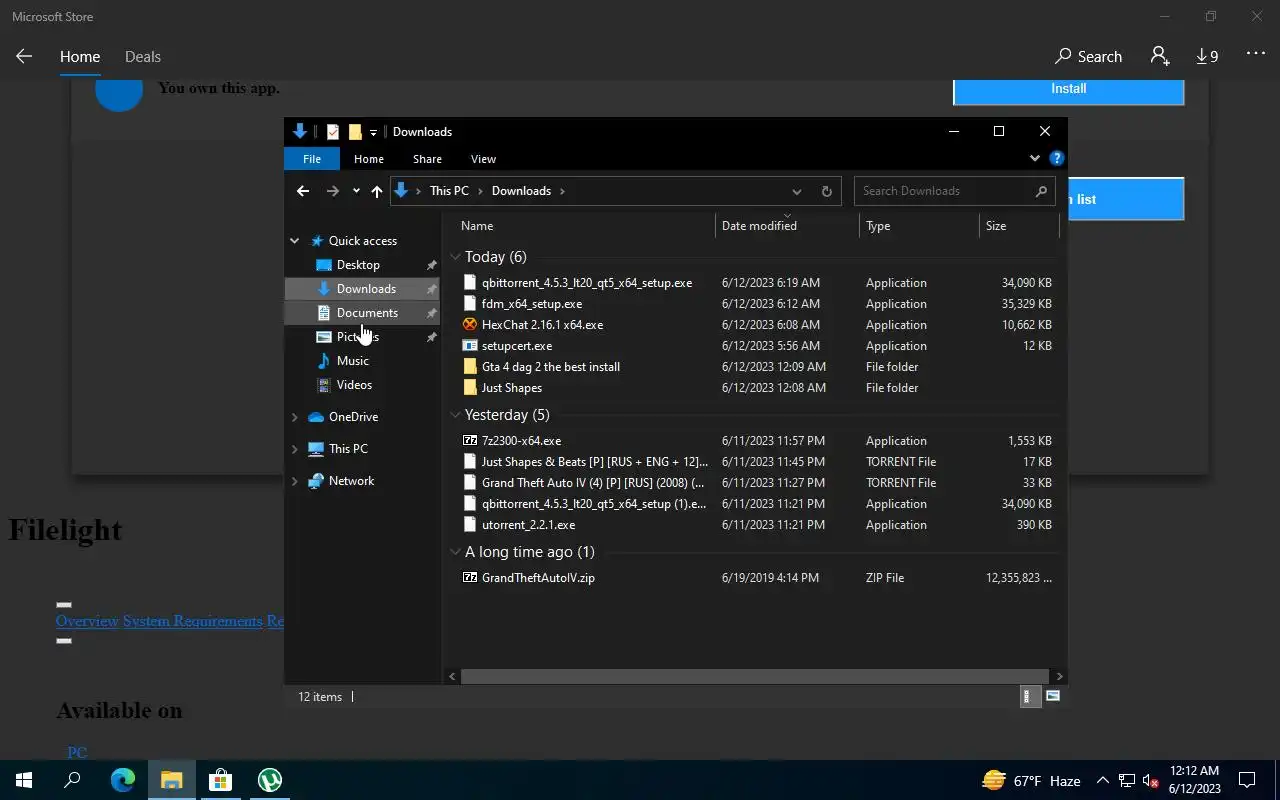The image size is (1280, 800).
Task: Open uTorrent from the taskbar
Action: 270,780
